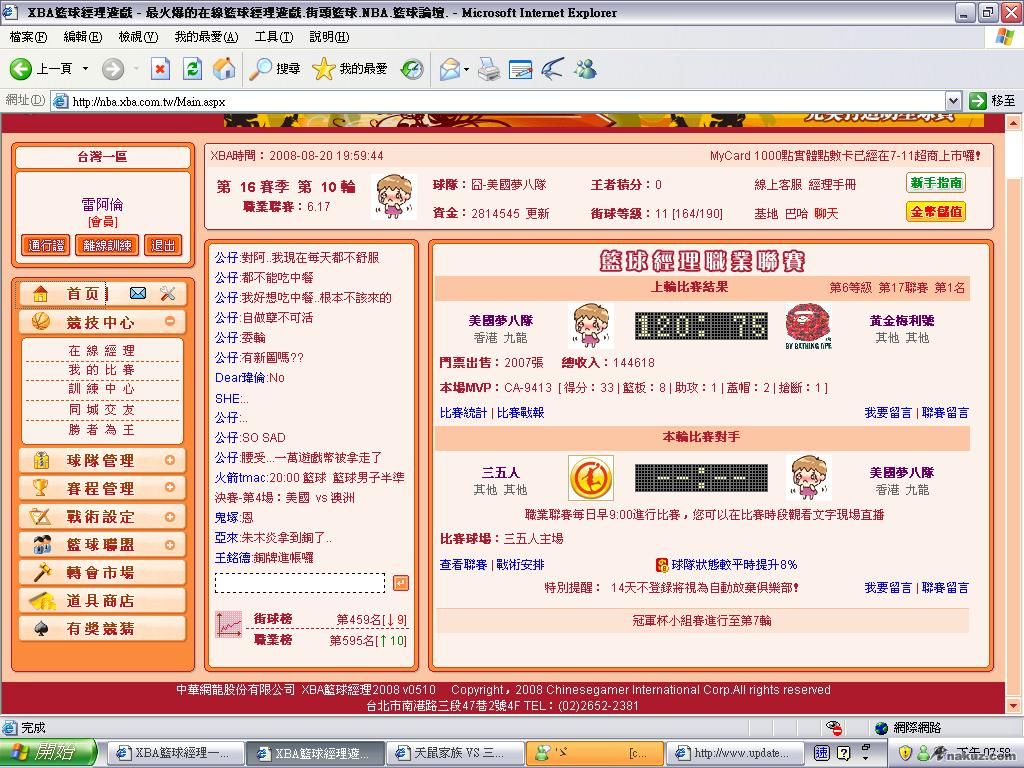
Task: Open the 經理手冊 link
Action: click(832, 185)
